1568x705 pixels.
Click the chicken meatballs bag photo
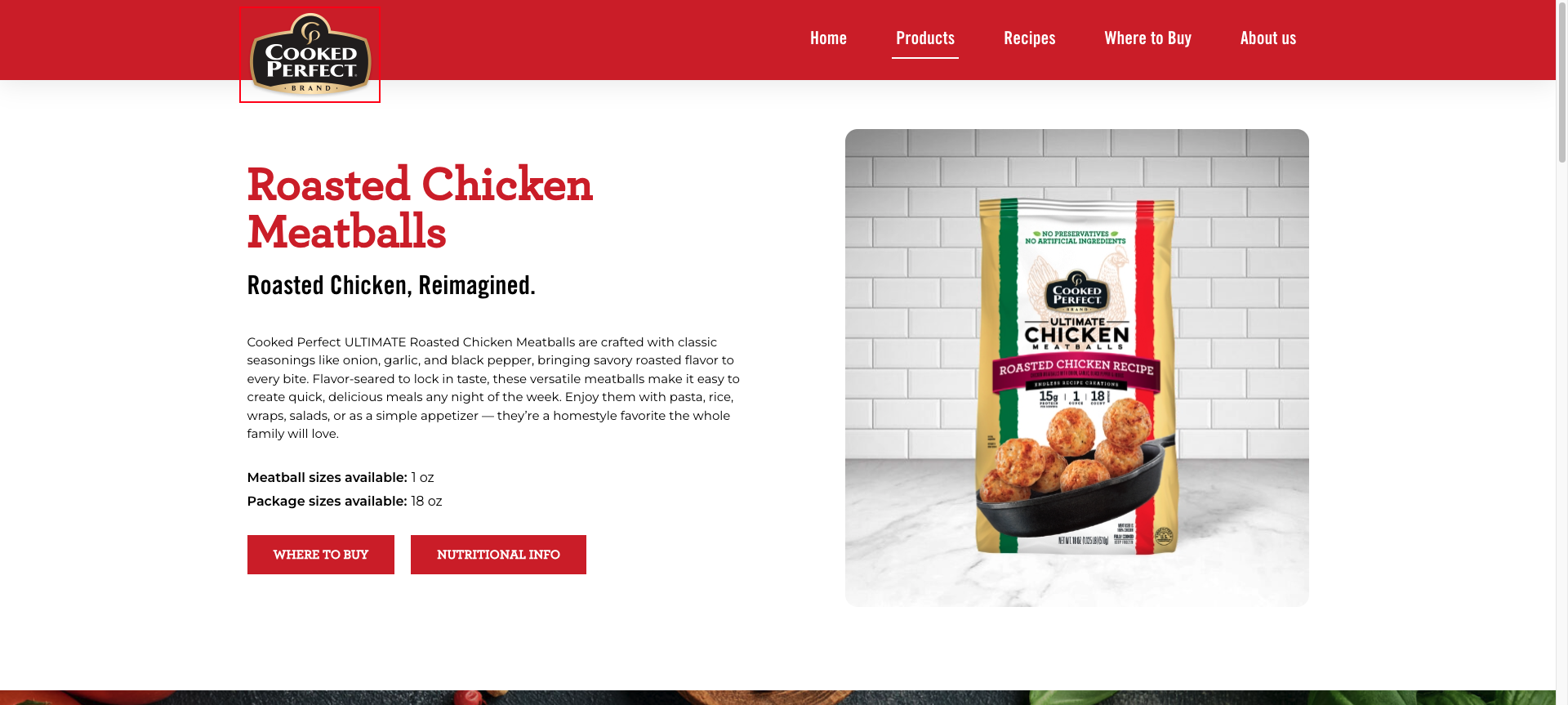(x=1076, y=368)
